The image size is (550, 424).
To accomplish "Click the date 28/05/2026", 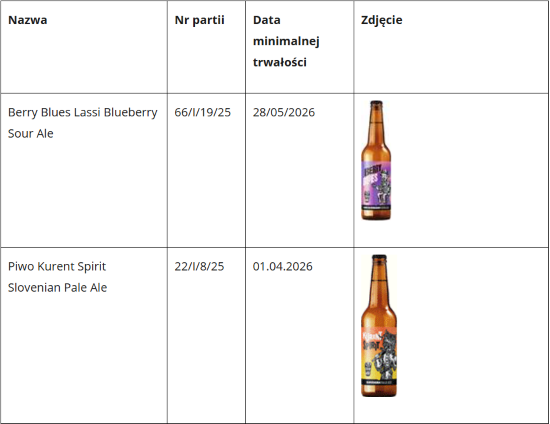I will [x=284, y=112].
